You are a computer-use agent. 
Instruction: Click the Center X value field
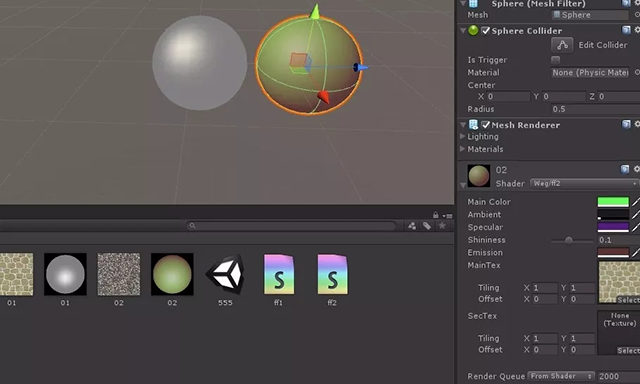click(x=508, y=97)
